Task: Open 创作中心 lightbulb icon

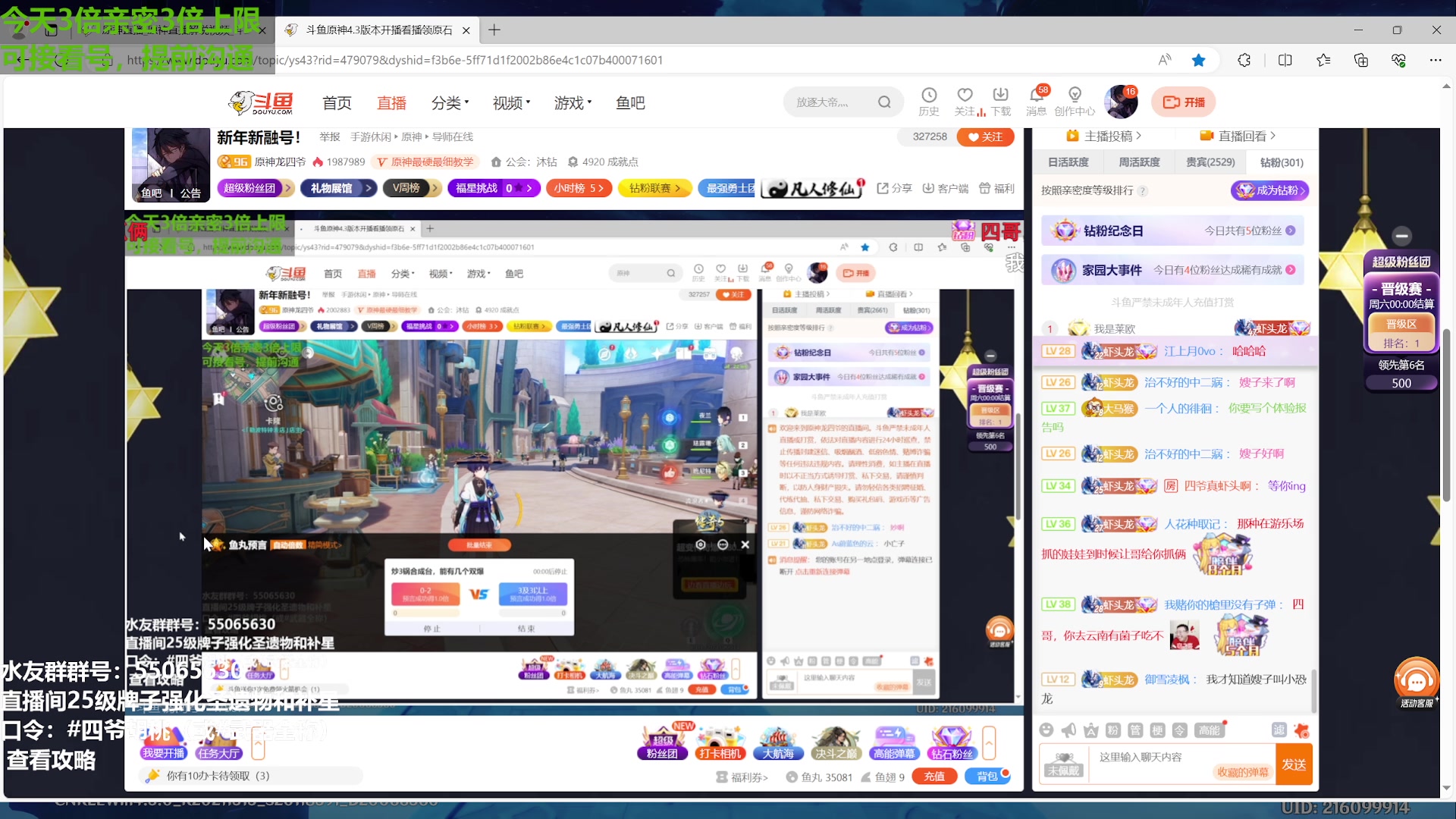Action: tap(1075, 96)
